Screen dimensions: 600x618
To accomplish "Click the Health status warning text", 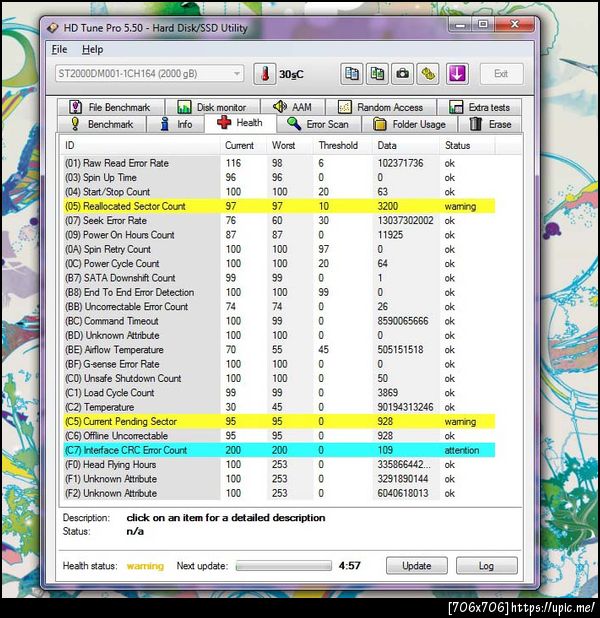I will tap(145, 566).
